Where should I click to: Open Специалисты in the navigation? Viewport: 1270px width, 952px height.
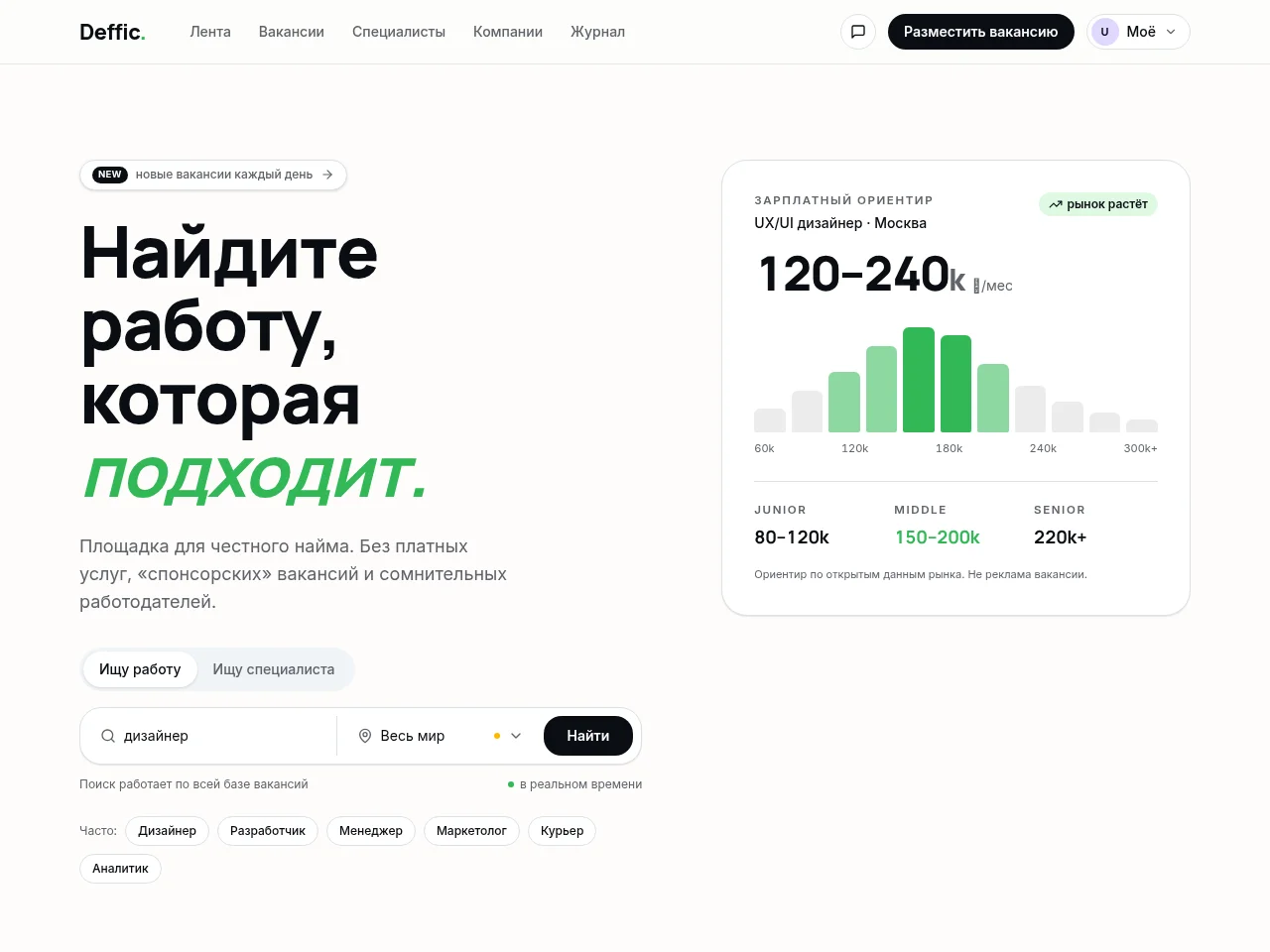pyautogui.click(x=399, y=32)
